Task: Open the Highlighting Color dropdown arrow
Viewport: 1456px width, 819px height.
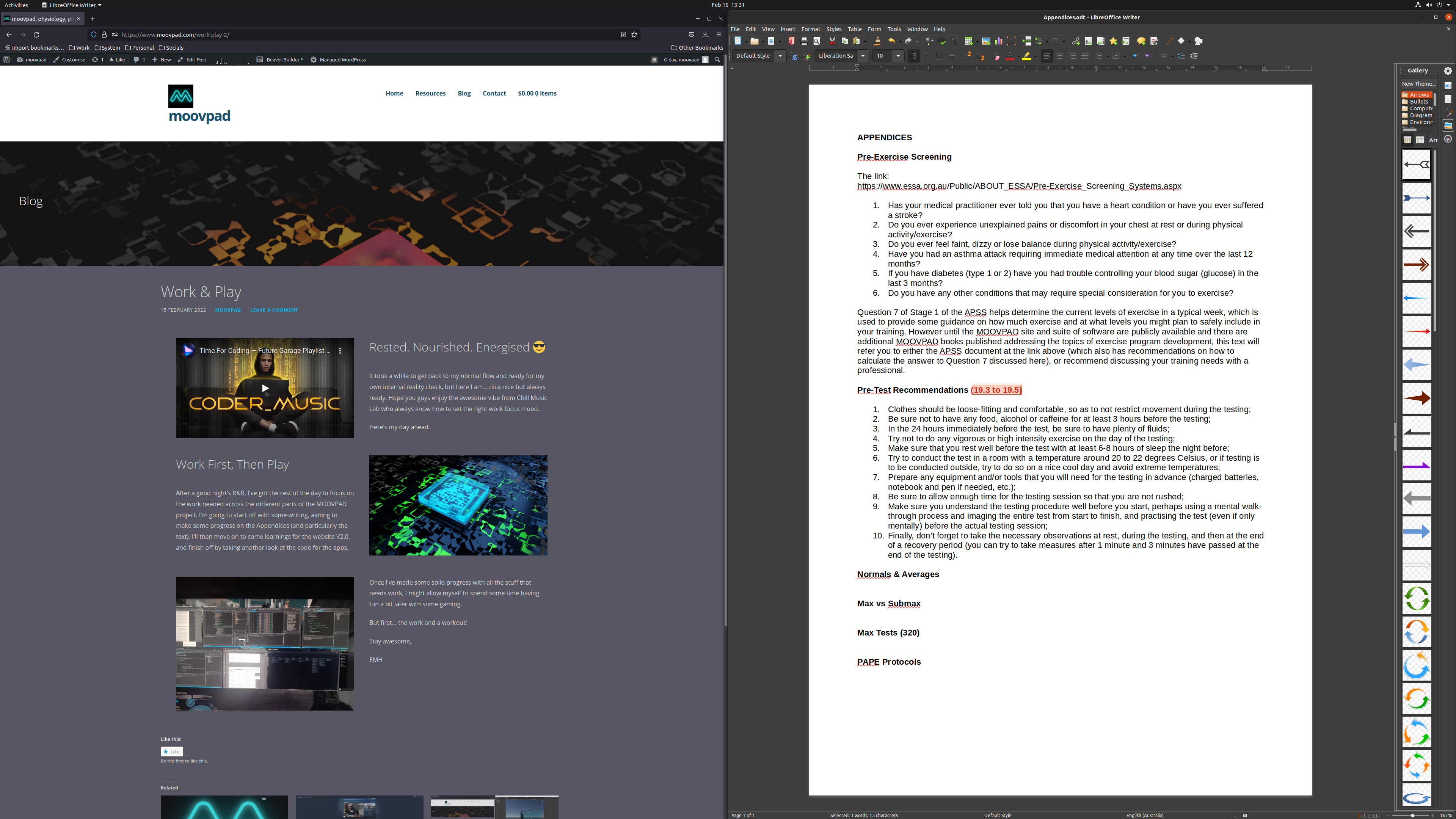Action: 1036,56
